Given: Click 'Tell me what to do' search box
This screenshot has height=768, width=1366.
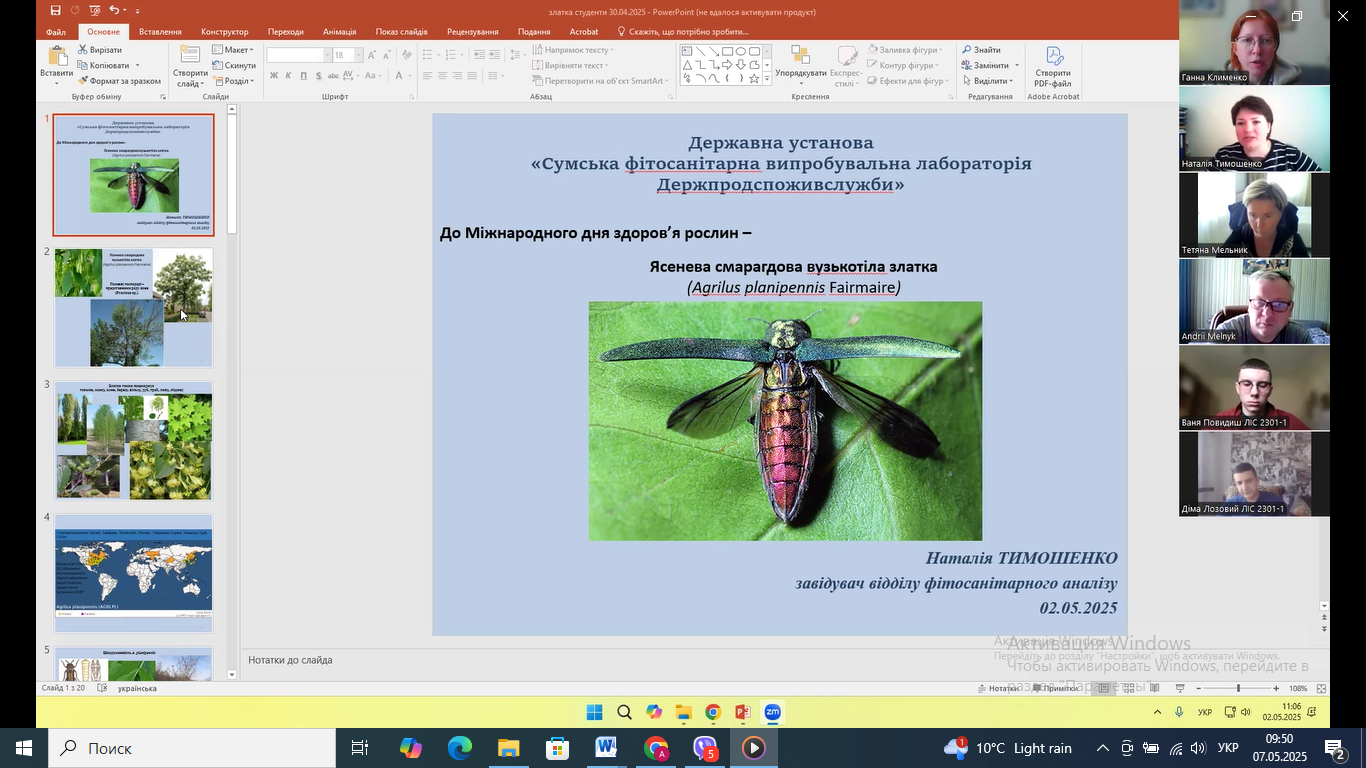Looking at the screenshot, I should point(682,32).
